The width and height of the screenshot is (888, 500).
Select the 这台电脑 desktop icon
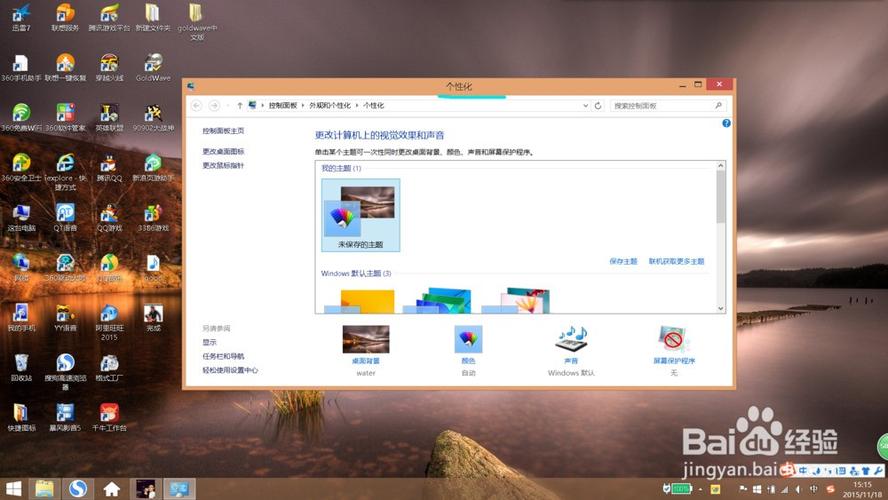(x=21, y=218)
